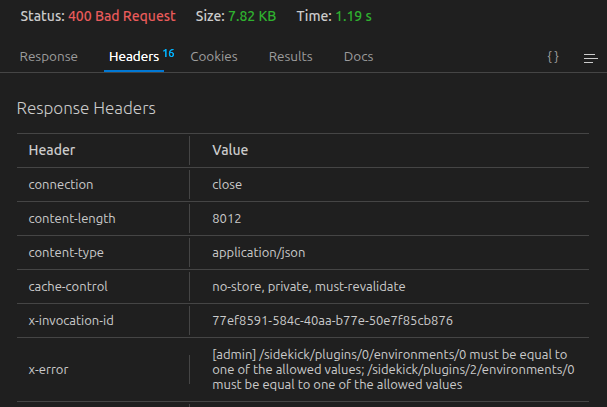The image size is (607, 407).
Task: Click the curly braces format icon
Action: [553, 57]
